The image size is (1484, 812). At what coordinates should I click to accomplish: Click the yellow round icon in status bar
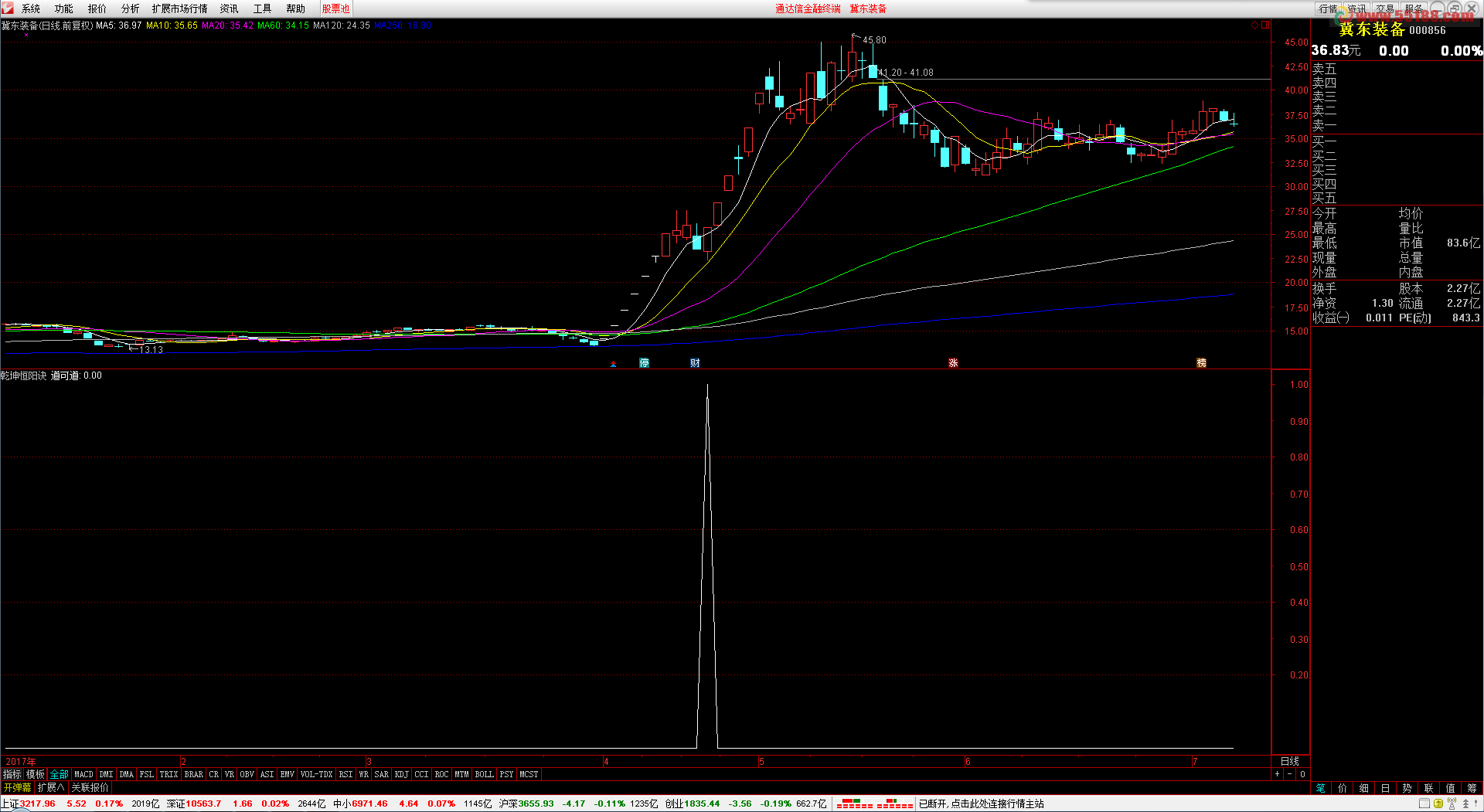click(1438, 804)
